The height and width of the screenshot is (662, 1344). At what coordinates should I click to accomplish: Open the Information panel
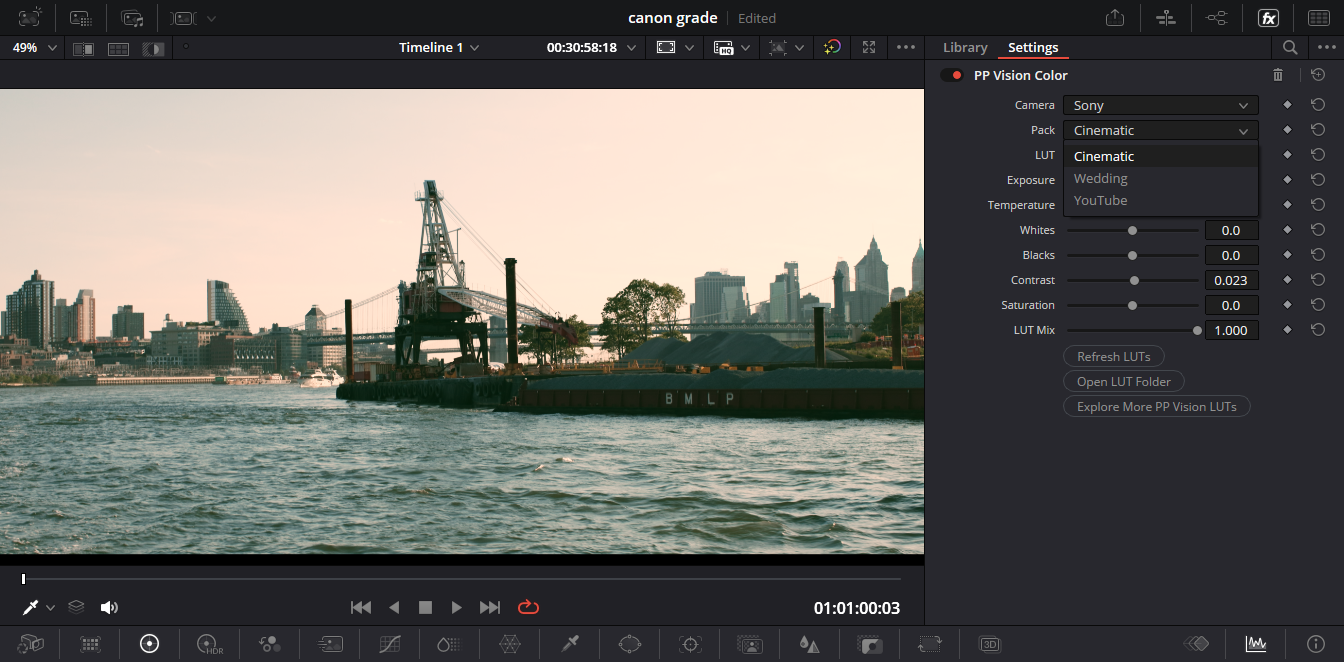click(1316, 644)
